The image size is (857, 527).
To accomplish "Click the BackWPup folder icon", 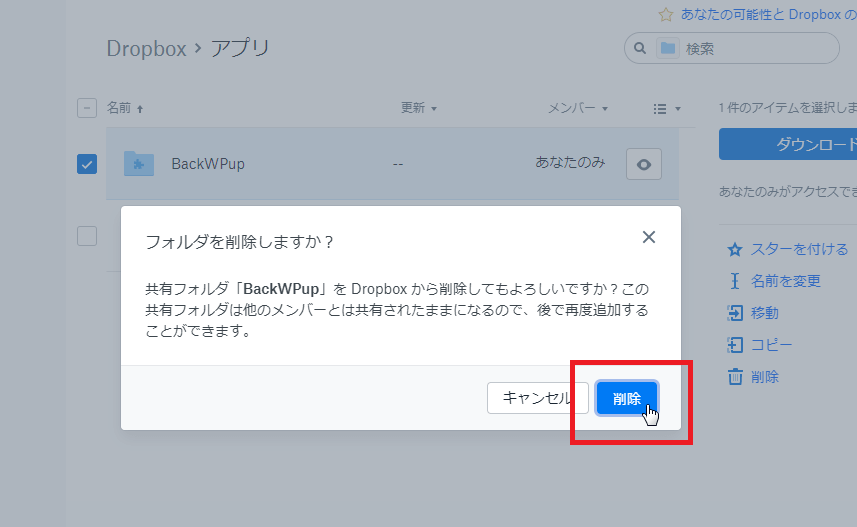I will pos(138,164).
